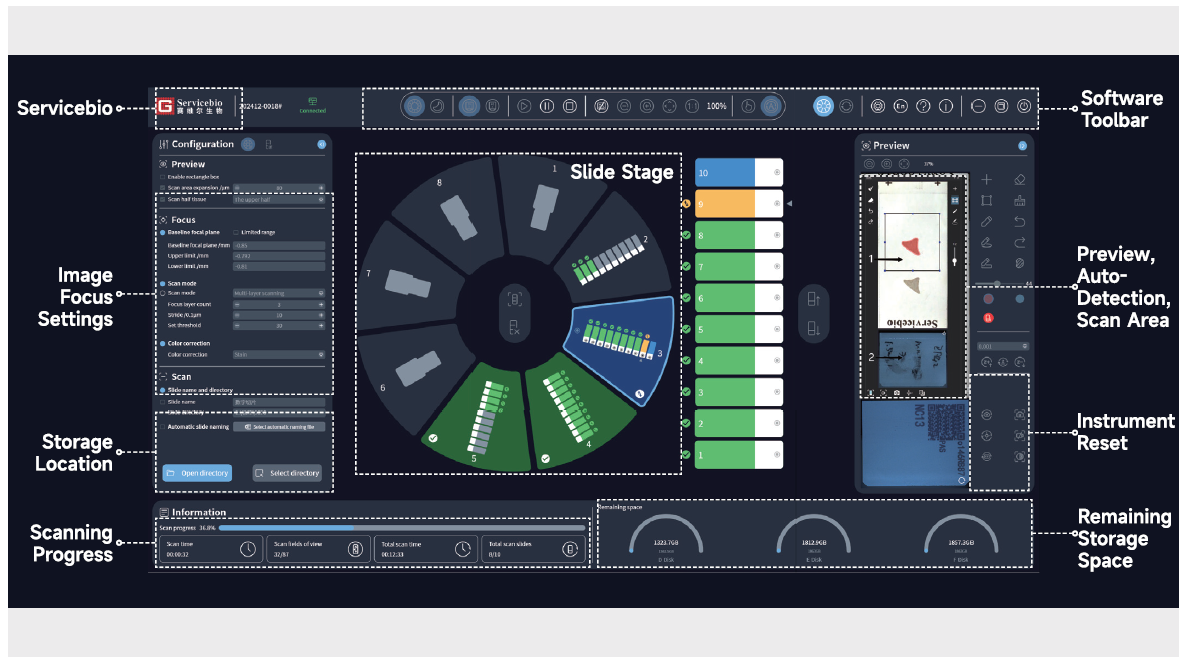Image resolution: width=1186 pixels, height=665 pixels.
Task: Open the Scan half tissue dropdown
Action: click(x=278, y=199)
